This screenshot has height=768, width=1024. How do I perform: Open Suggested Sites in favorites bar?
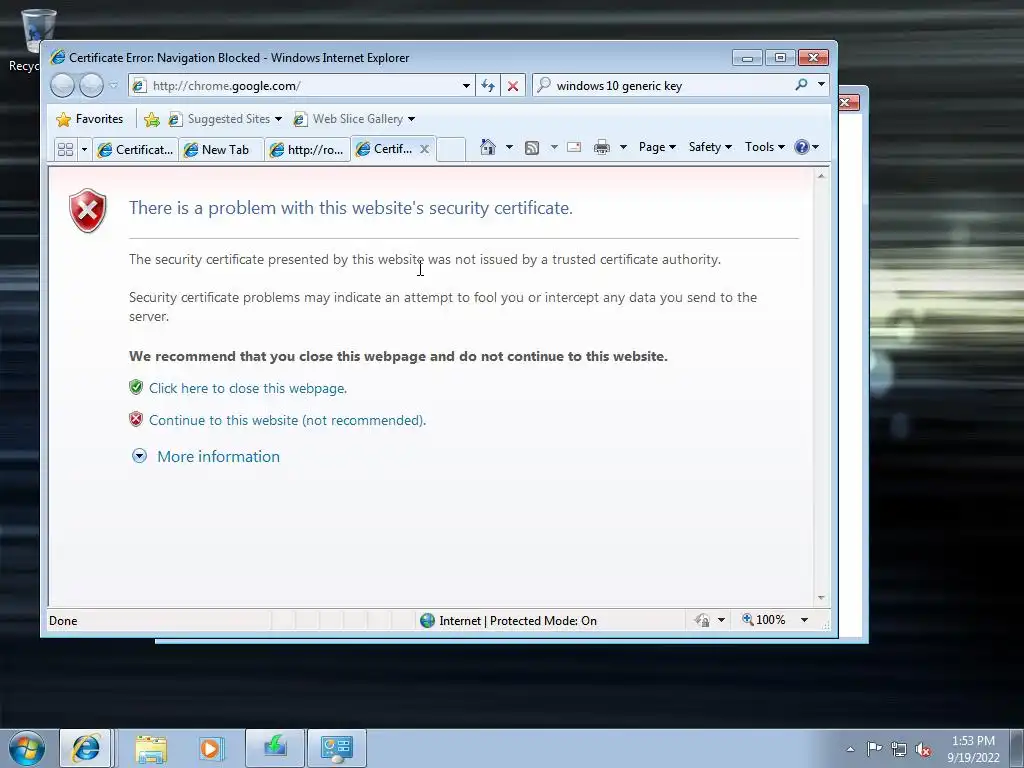pos(225,119)
